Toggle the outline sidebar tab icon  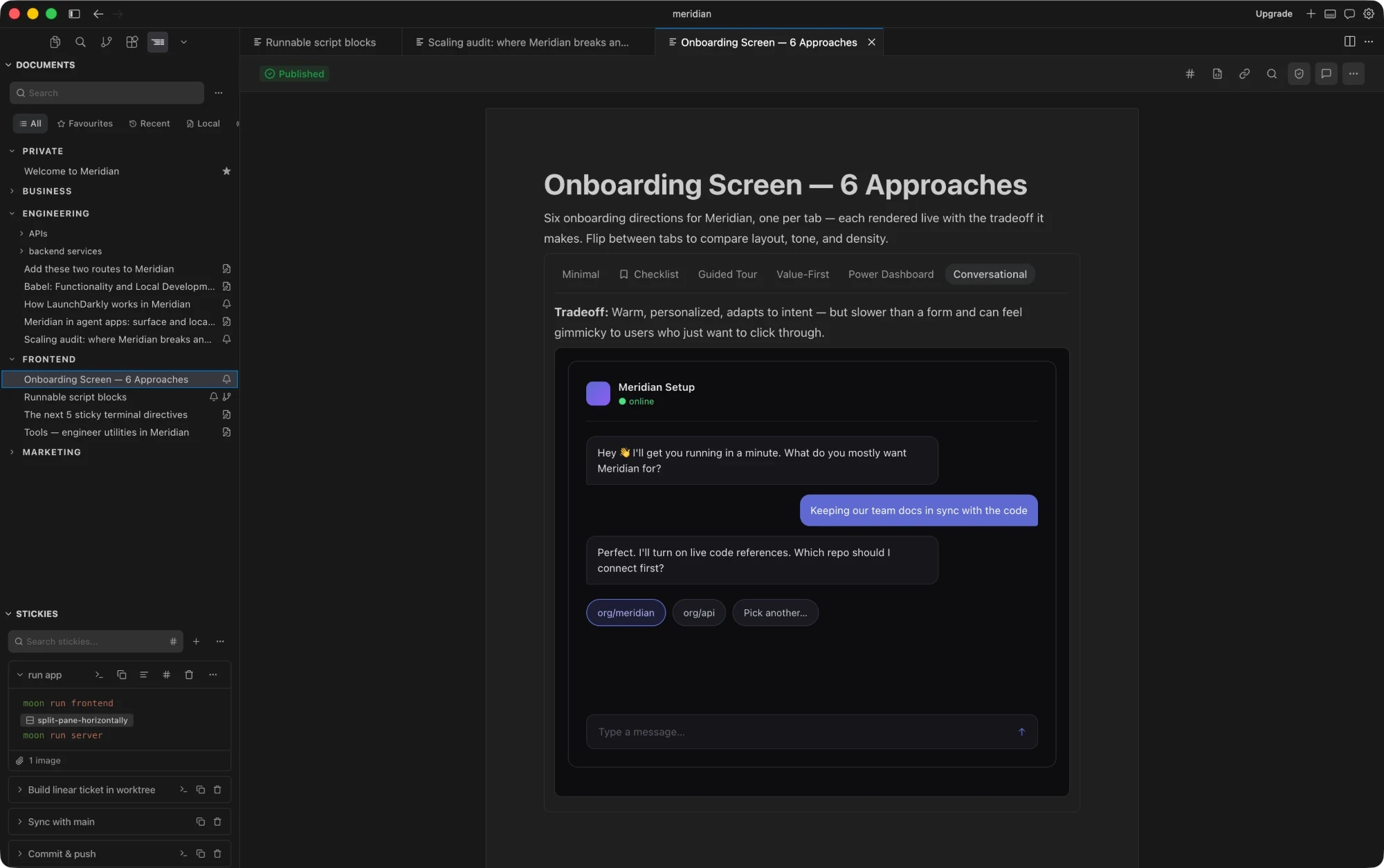[x=158, y=42]
